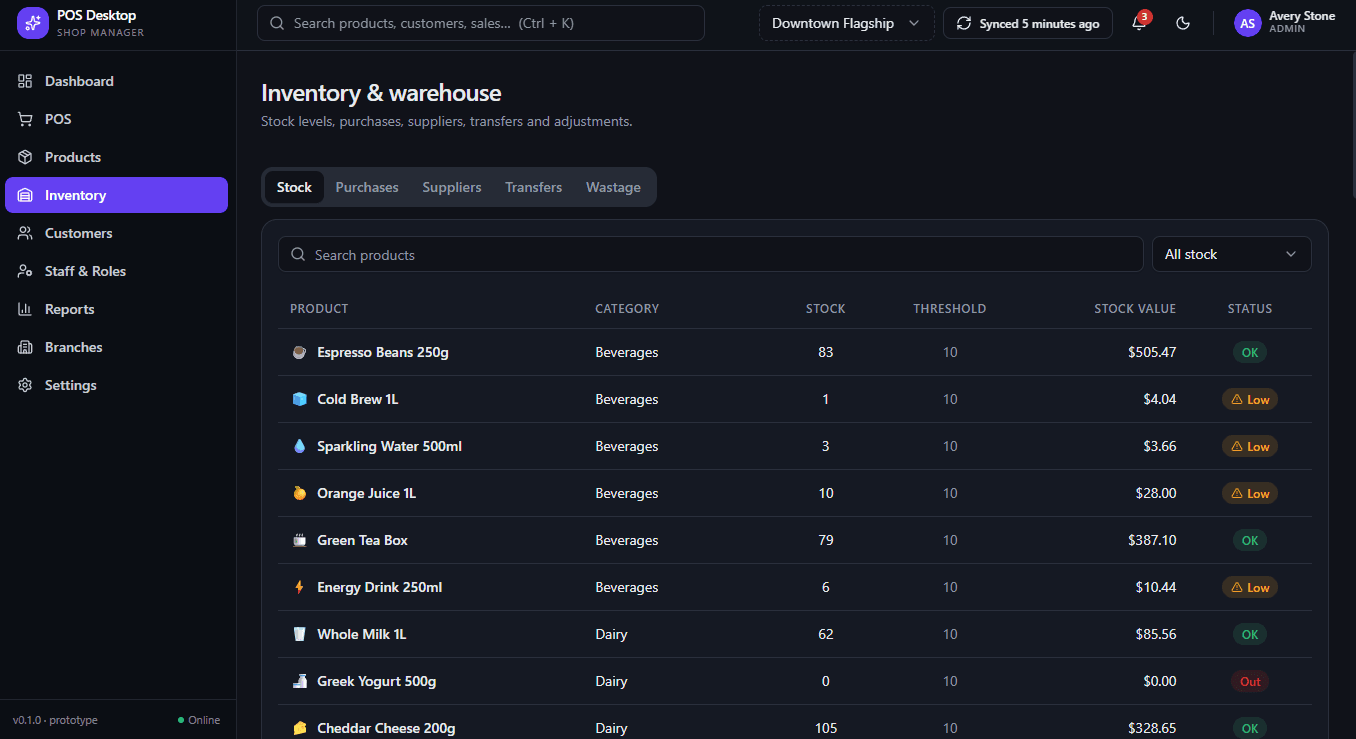The width and height of the screenshot is (1356, 739).
Task: Click the OK status for Espresso Beans
Action: coord(1250,352)
